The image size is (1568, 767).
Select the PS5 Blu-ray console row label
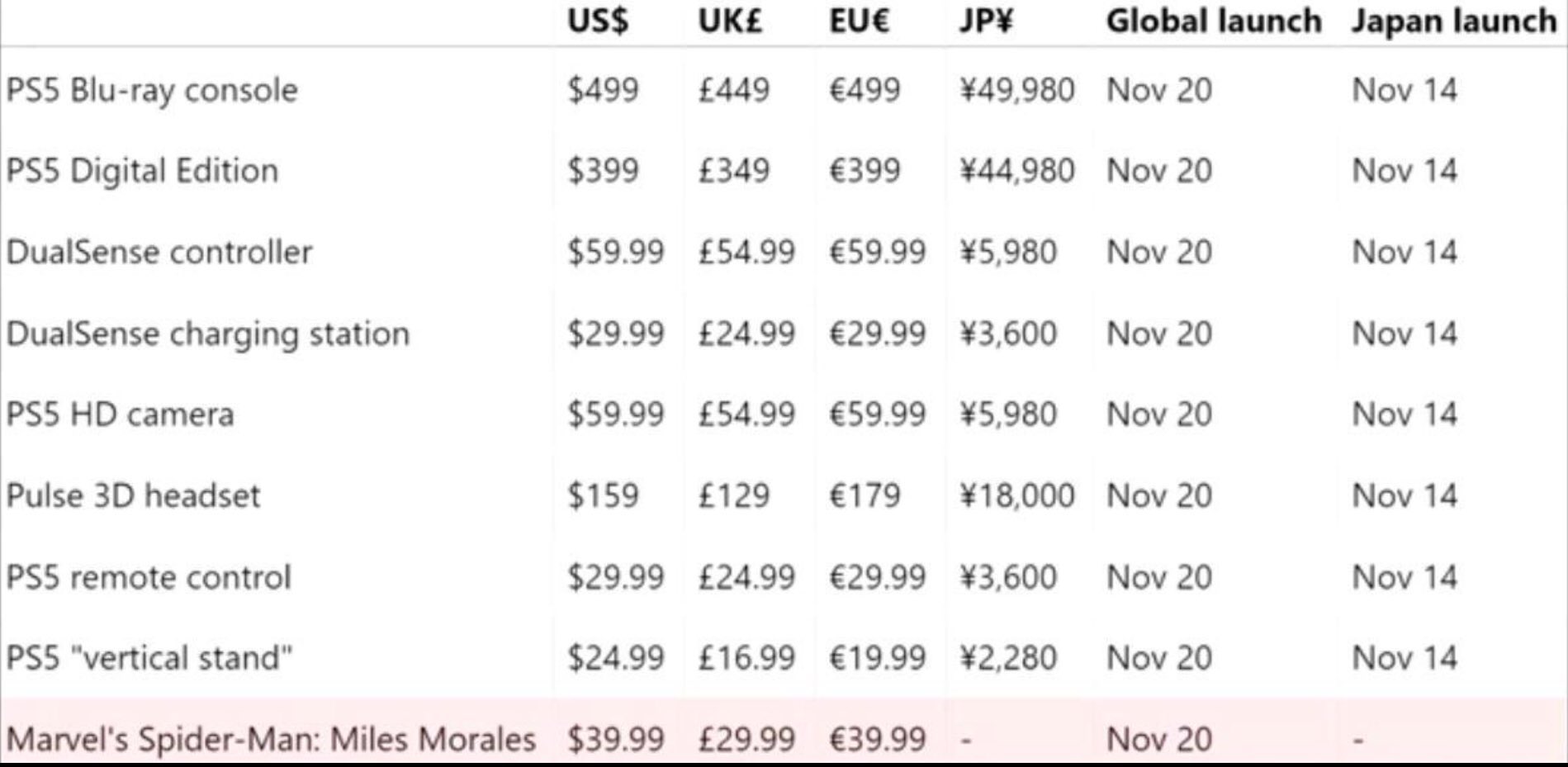click(x=152, y=90)
